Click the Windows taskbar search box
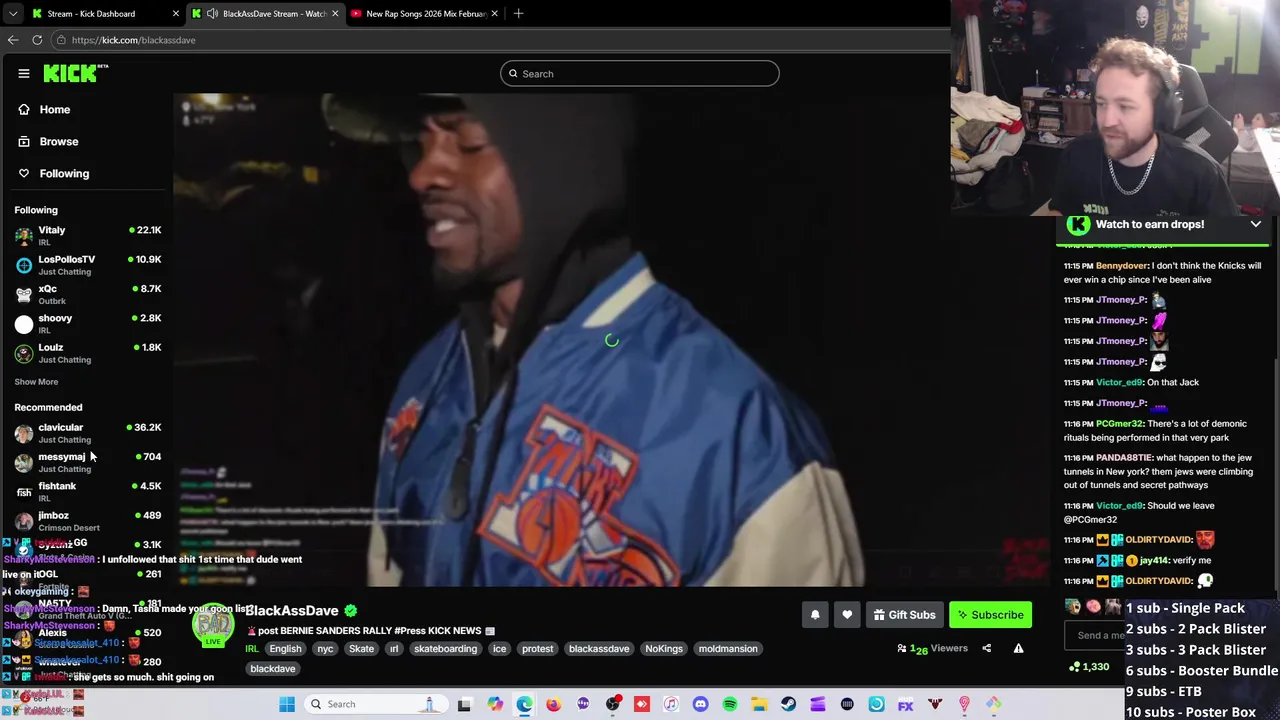Viewport: 1280px width, 720px height. pyautogui.click(x=375, y=704)
